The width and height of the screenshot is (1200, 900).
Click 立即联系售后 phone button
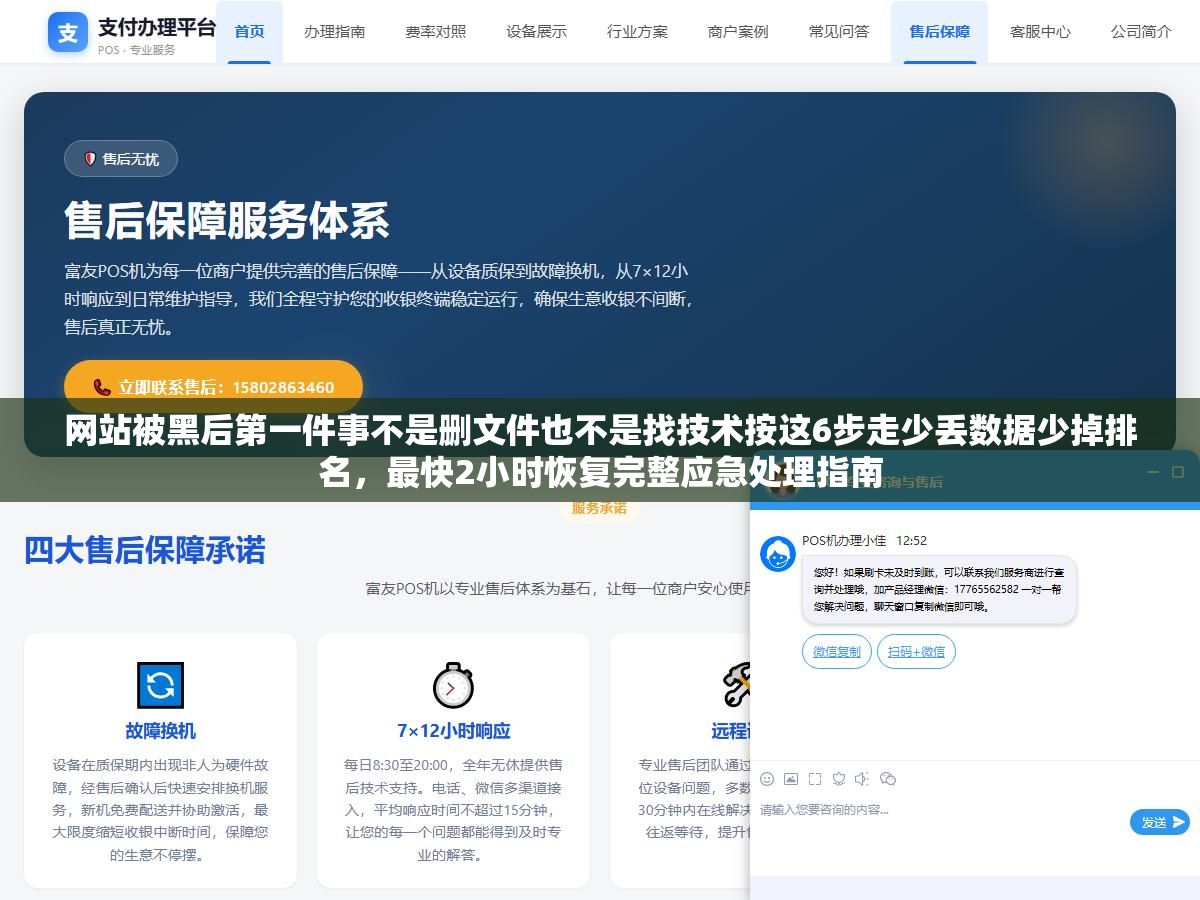(x=213, y=387)
